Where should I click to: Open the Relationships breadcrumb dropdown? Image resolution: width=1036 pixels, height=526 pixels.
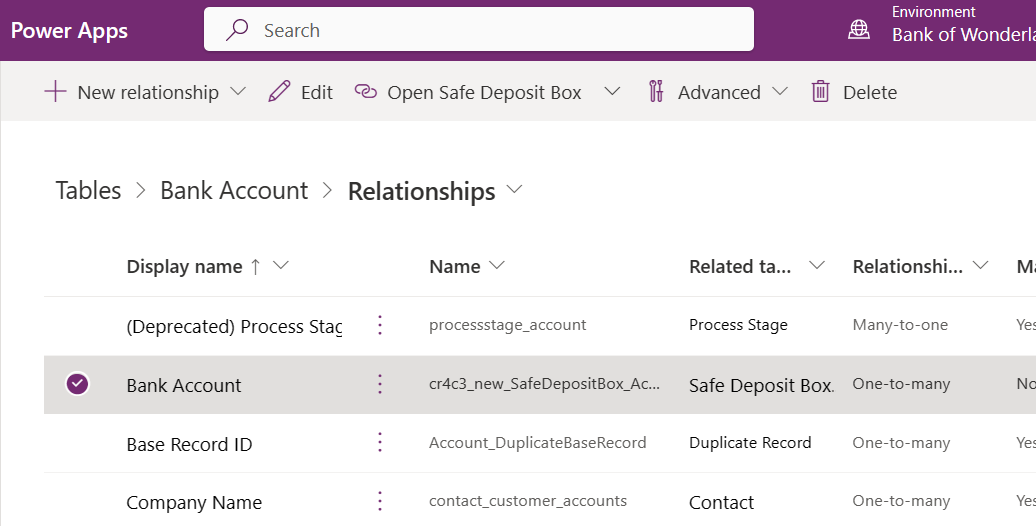(x=514, y=190)
